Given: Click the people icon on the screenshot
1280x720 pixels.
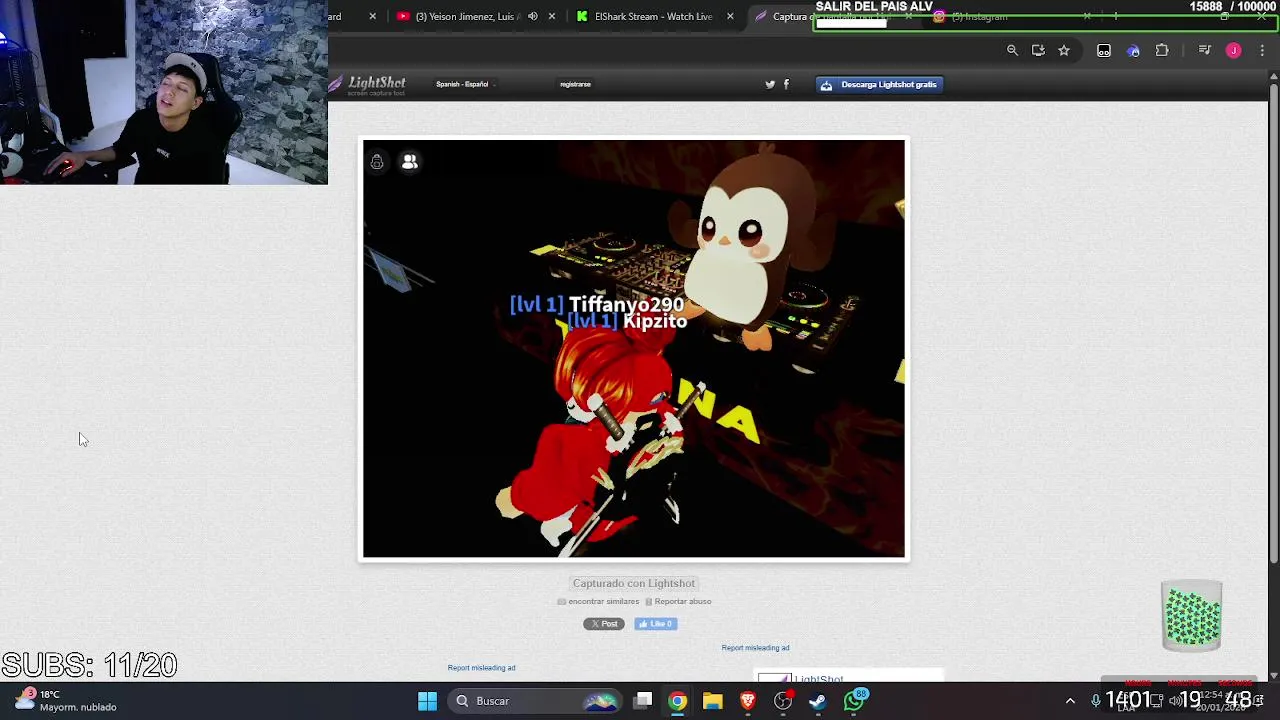Looking at the screenshot, I should click(x=409, y=162).
